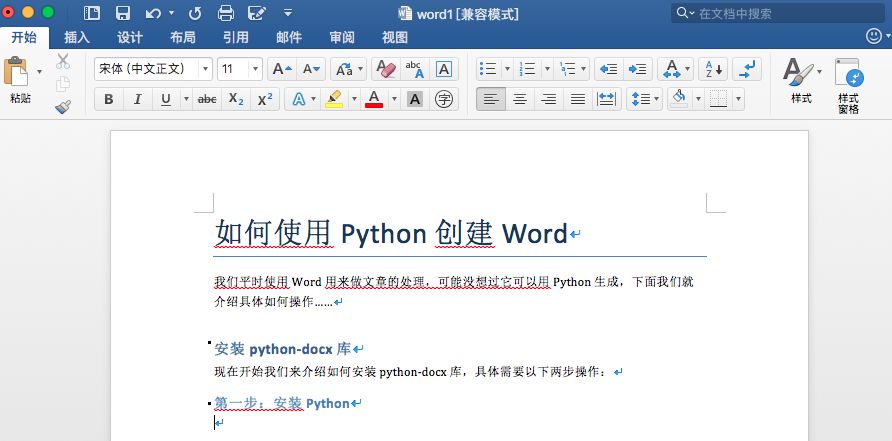Click the distributed alignment icon
892x441 pixels.
606,100
